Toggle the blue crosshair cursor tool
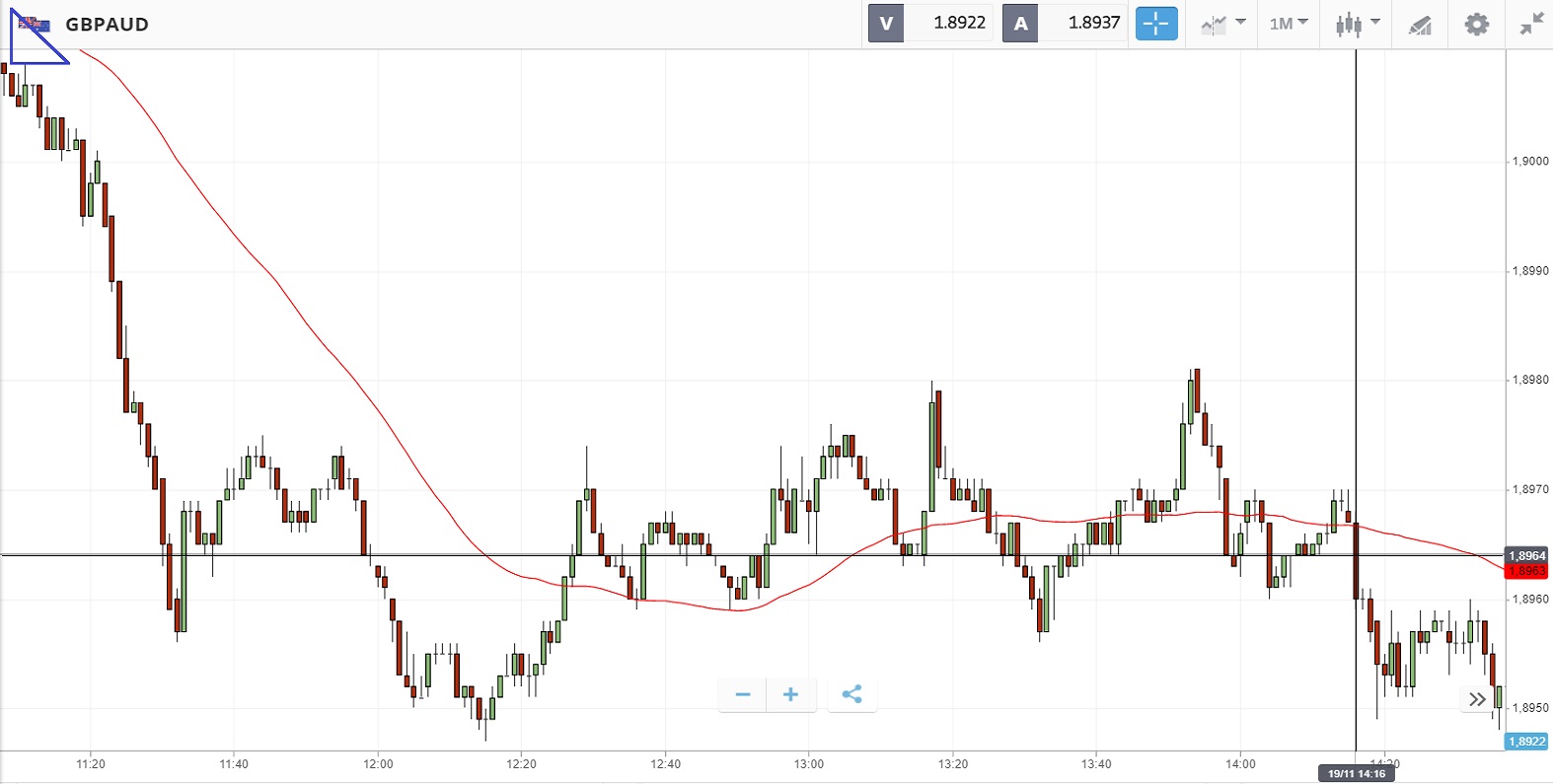This screenshot has height=784, width=1553. click(1156, 24)
